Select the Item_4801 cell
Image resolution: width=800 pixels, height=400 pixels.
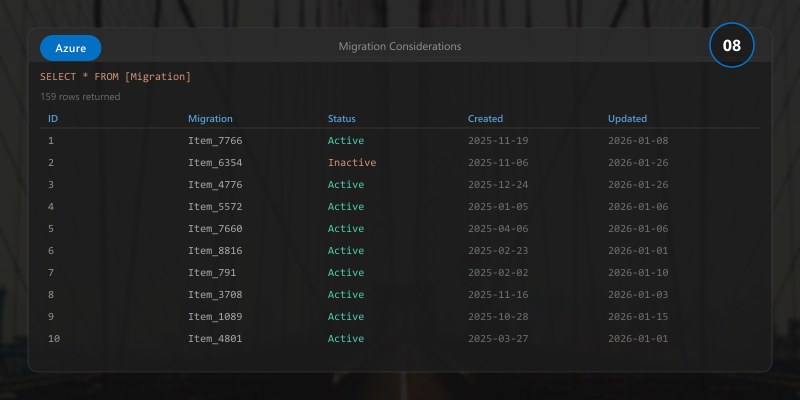(215, 338)
